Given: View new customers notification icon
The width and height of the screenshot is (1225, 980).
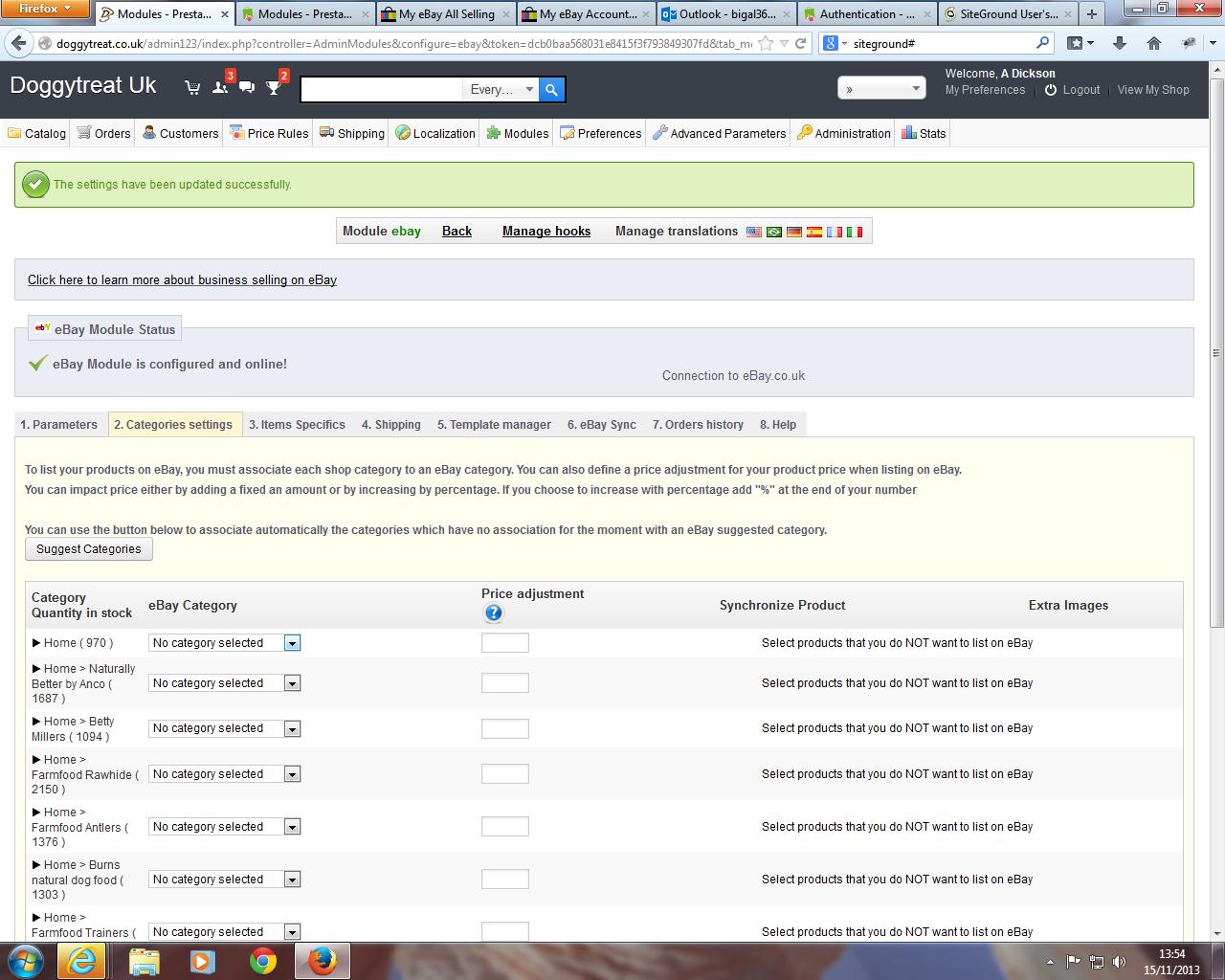Looking at the screenshot, I should pos(220,88).
